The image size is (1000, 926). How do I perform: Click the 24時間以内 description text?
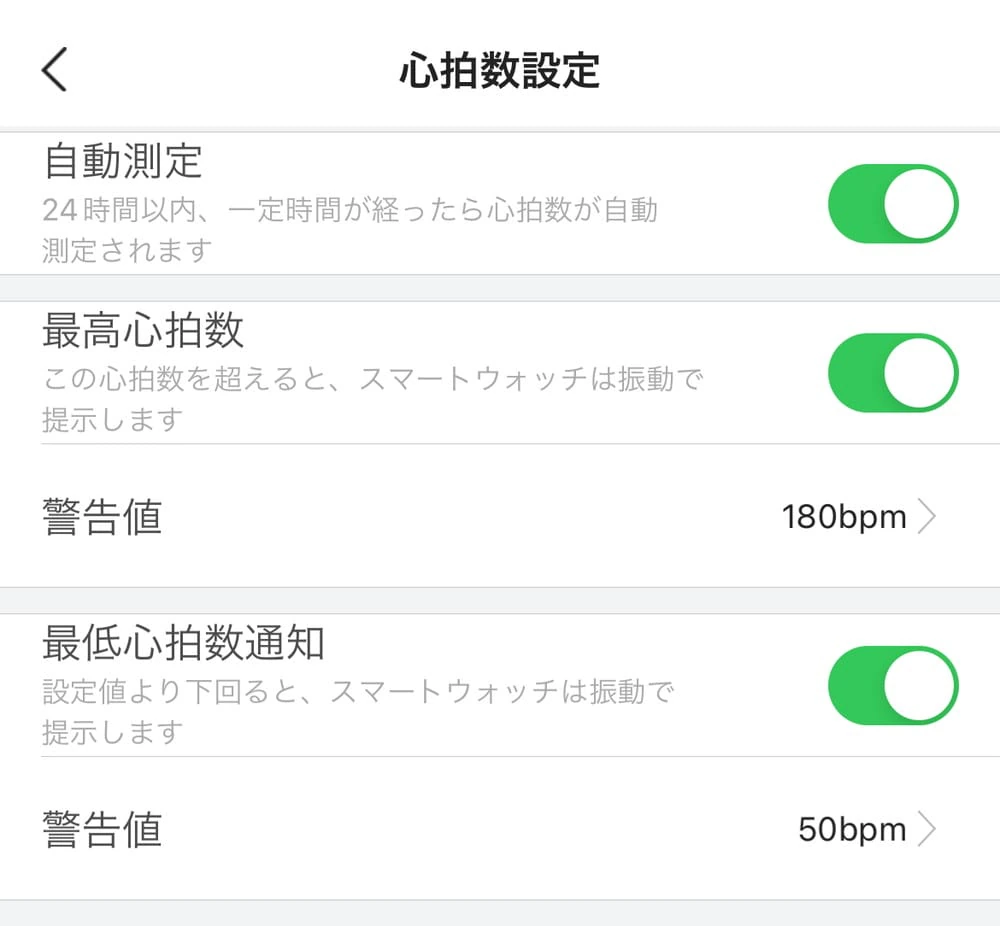coord(350,210)
